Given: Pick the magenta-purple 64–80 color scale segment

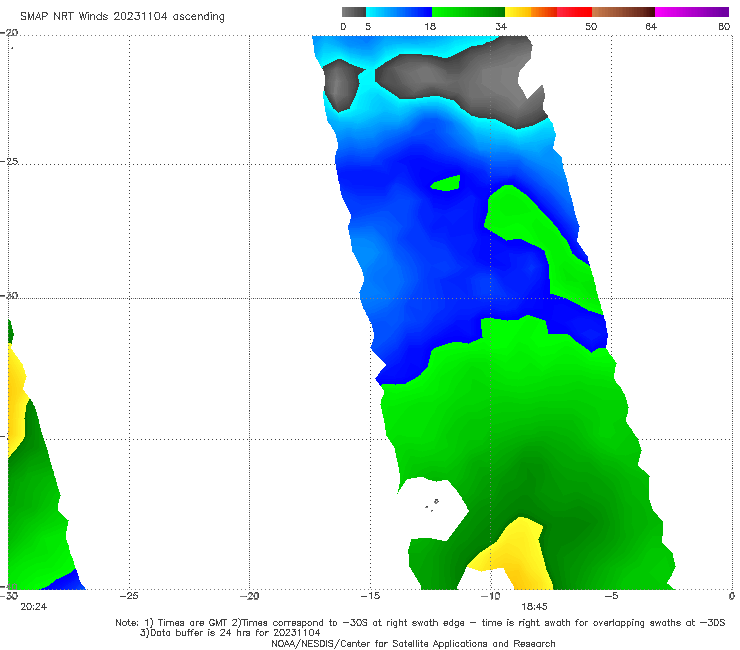Looking at the screenshot, I should tap(692, 12).
